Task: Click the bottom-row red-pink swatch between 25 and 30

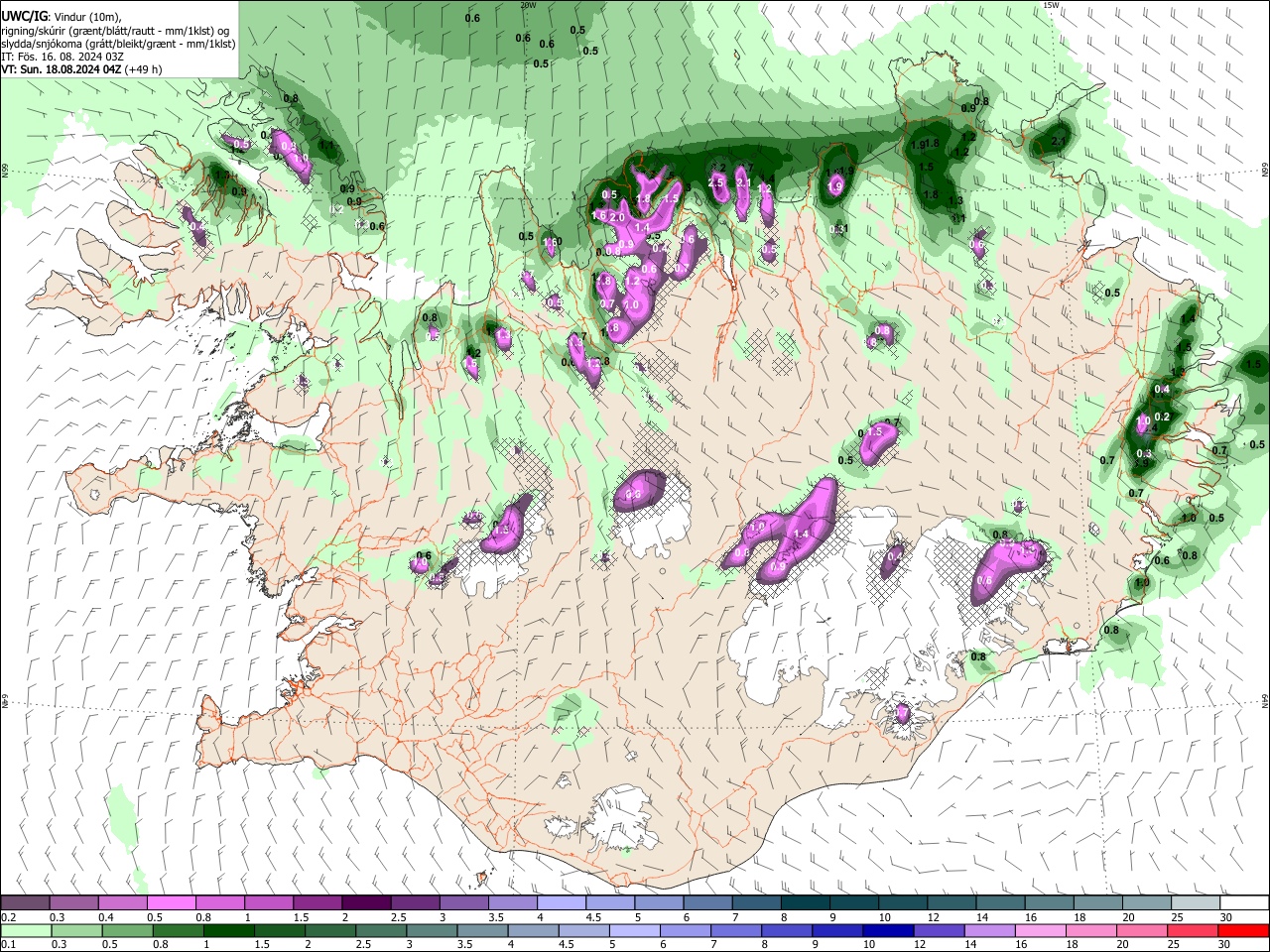Action: 1192,930
